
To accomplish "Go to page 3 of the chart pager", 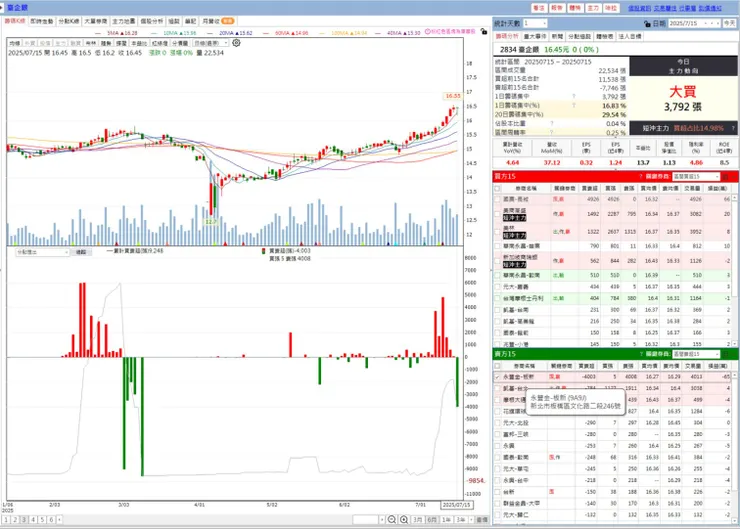I will pyautogui.click(x=24, y=520).
